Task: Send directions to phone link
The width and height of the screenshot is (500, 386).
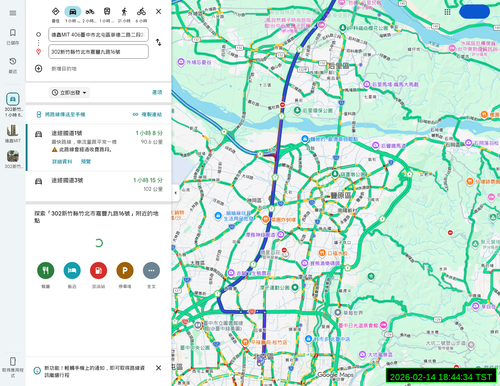Action: point(61,114)
